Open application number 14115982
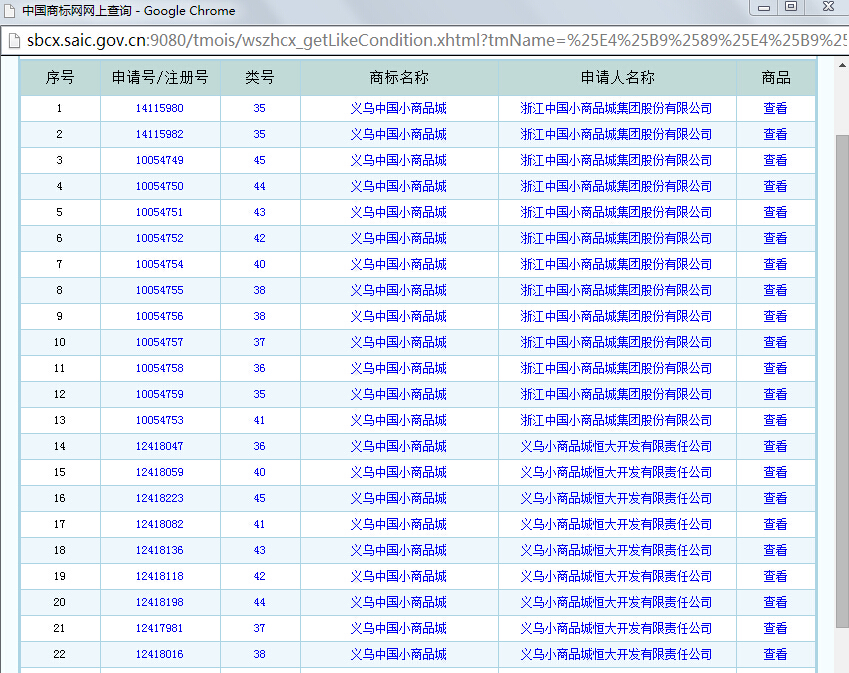849x673 pixels. point(160,134)
